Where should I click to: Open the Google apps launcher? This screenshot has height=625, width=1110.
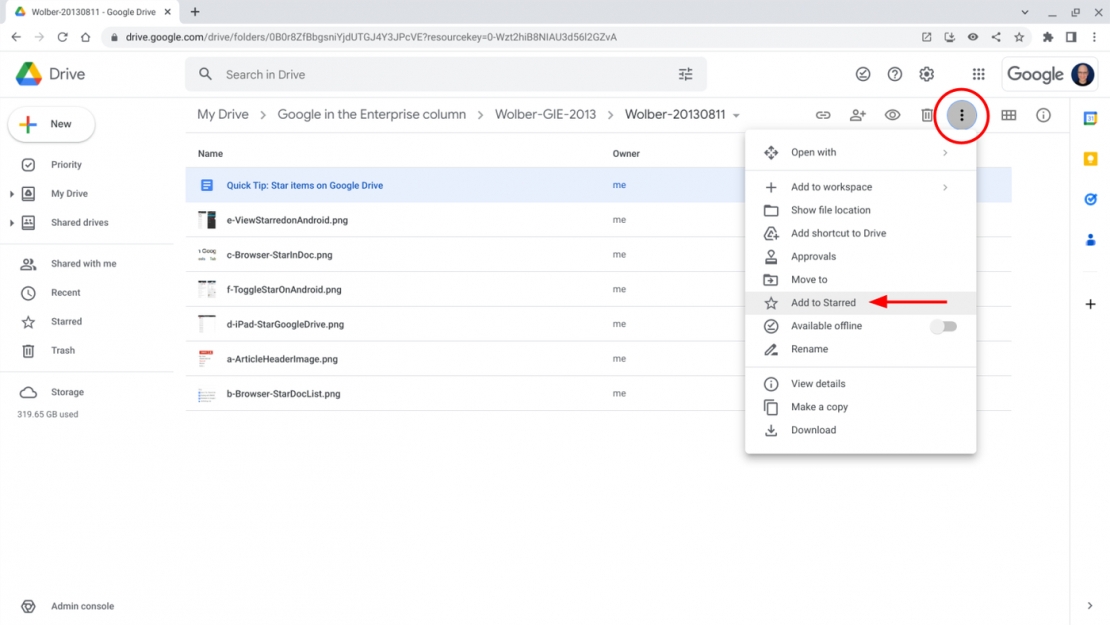coord(978,73)
